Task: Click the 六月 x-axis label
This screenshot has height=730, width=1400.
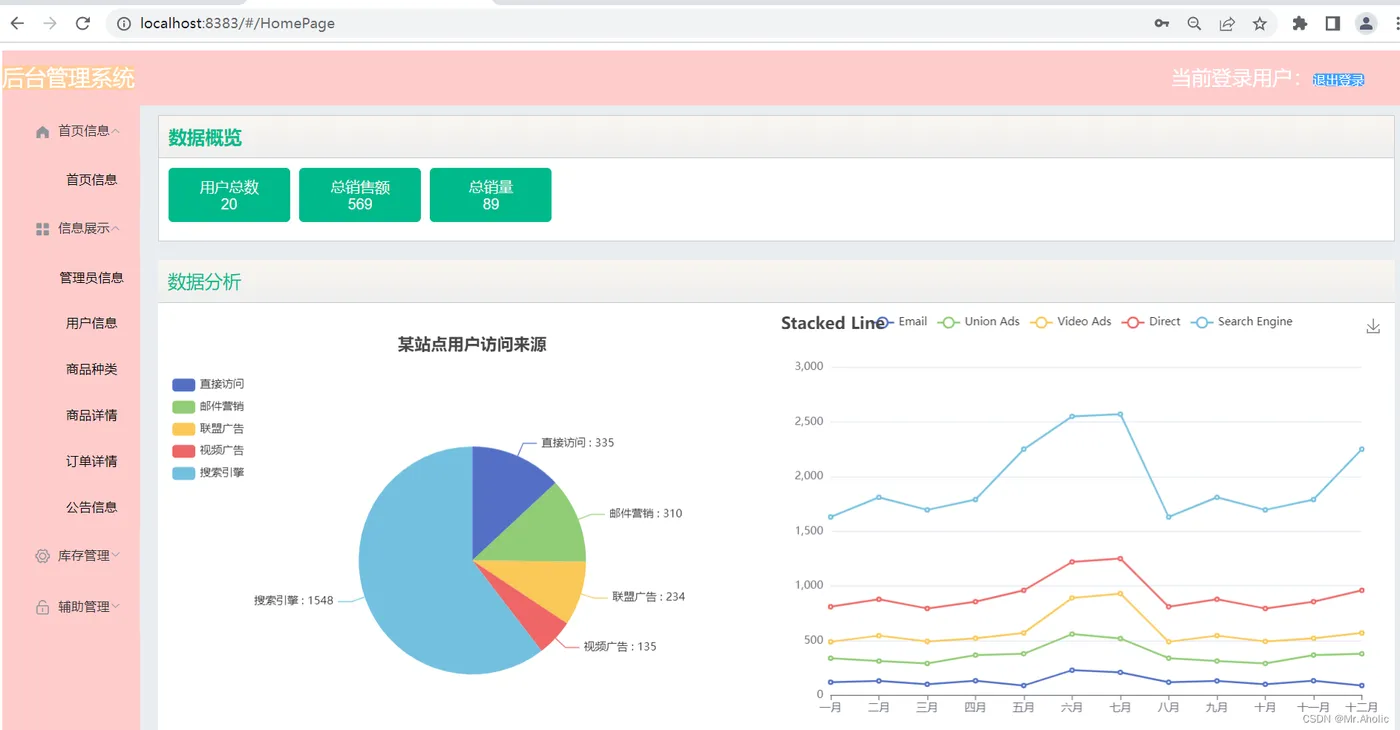Action: (1071, 707)
